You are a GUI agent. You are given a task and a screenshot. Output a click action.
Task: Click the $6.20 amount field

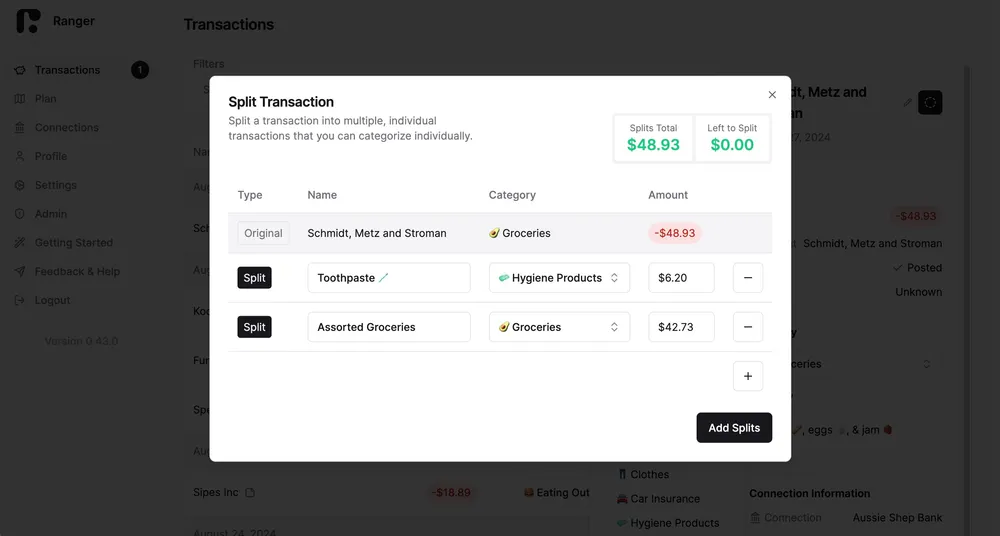(681, 278)
